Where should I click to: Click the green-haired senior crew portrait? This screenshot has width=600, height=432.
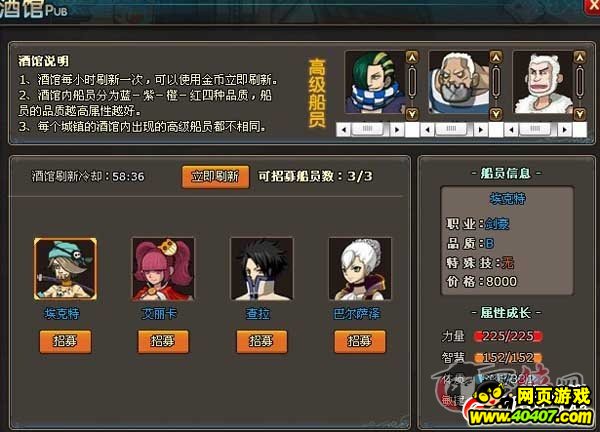[x=375, y=82]
